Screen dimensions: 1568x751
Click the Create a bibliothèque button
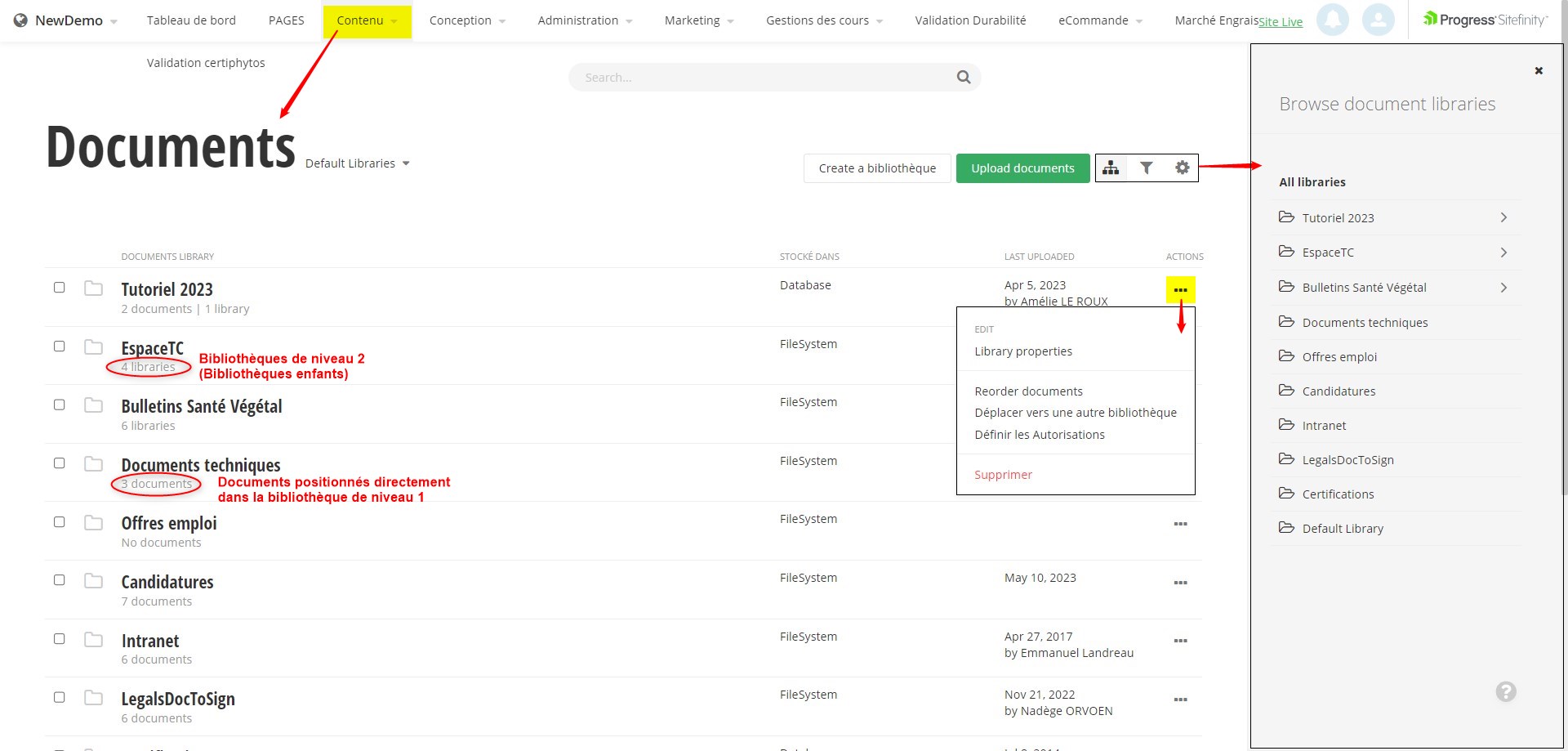pyautogui.click(x=877, y=168)
